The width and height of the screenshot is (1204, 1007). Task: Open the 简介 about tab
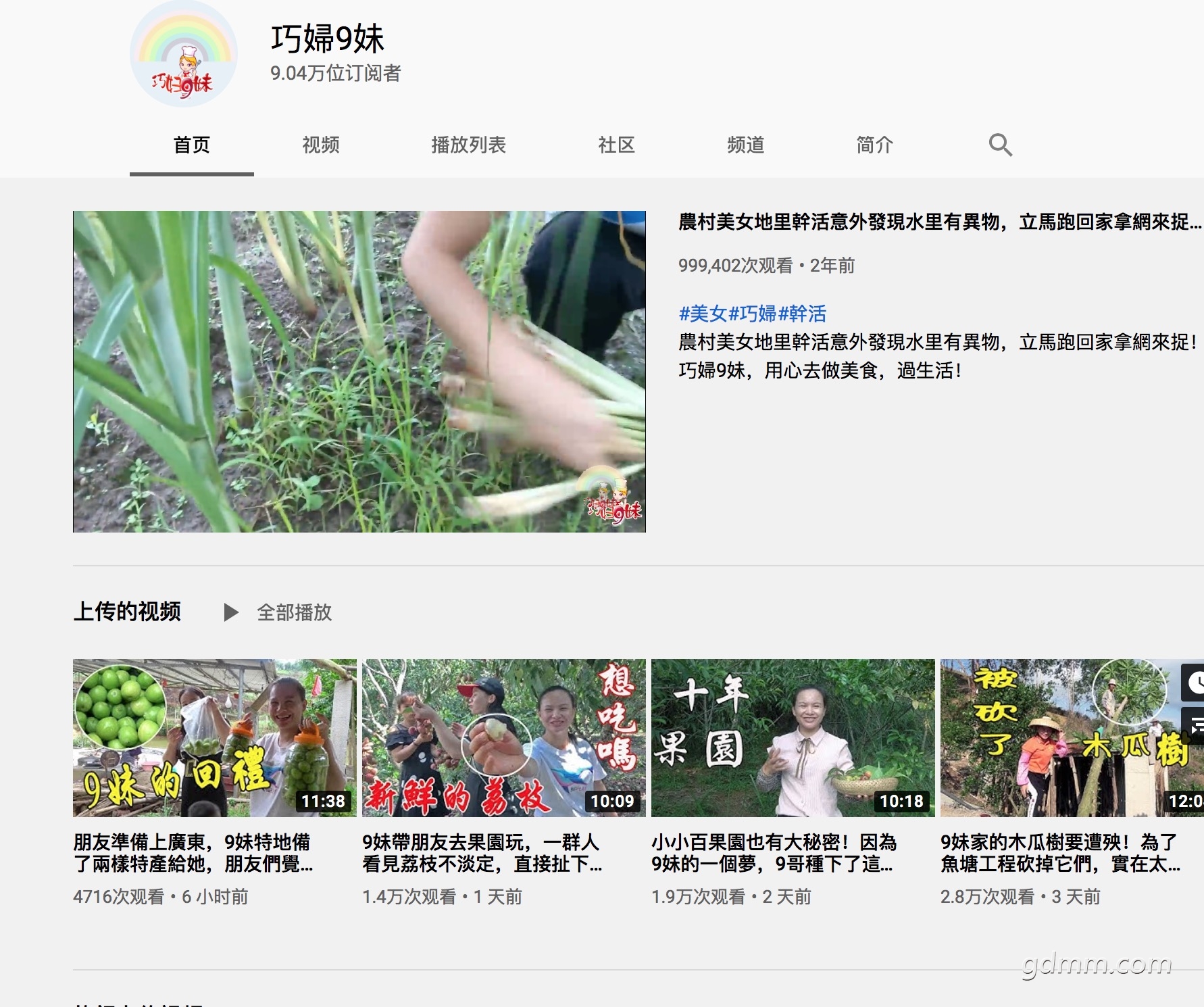874,145
